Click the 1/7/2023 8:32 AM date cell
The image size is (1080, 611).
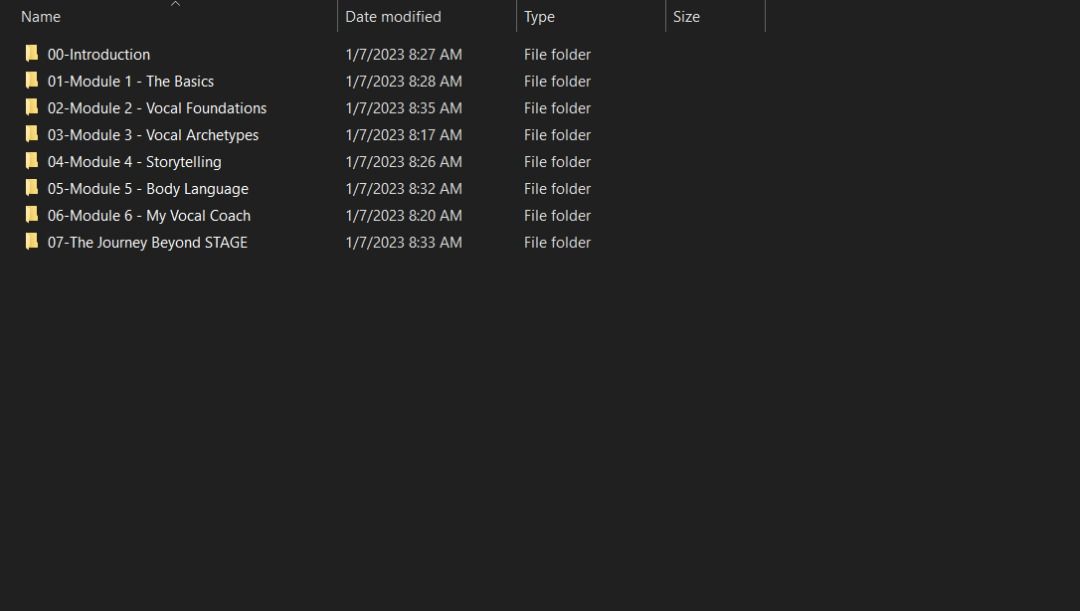coord(403,188)
